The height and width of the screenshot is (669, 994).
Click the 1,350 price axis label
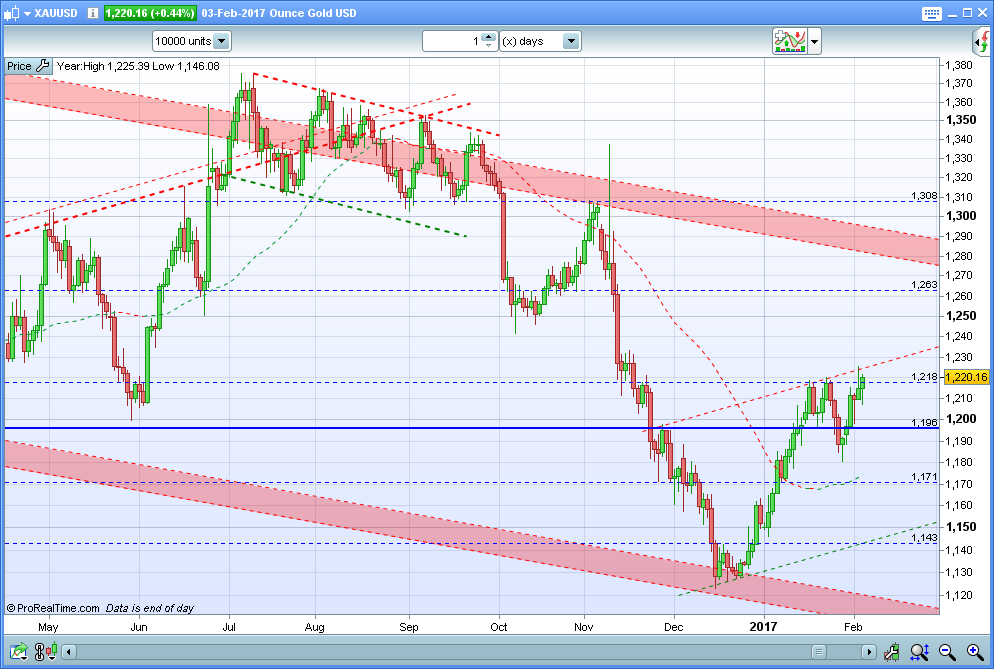(961, 120)
